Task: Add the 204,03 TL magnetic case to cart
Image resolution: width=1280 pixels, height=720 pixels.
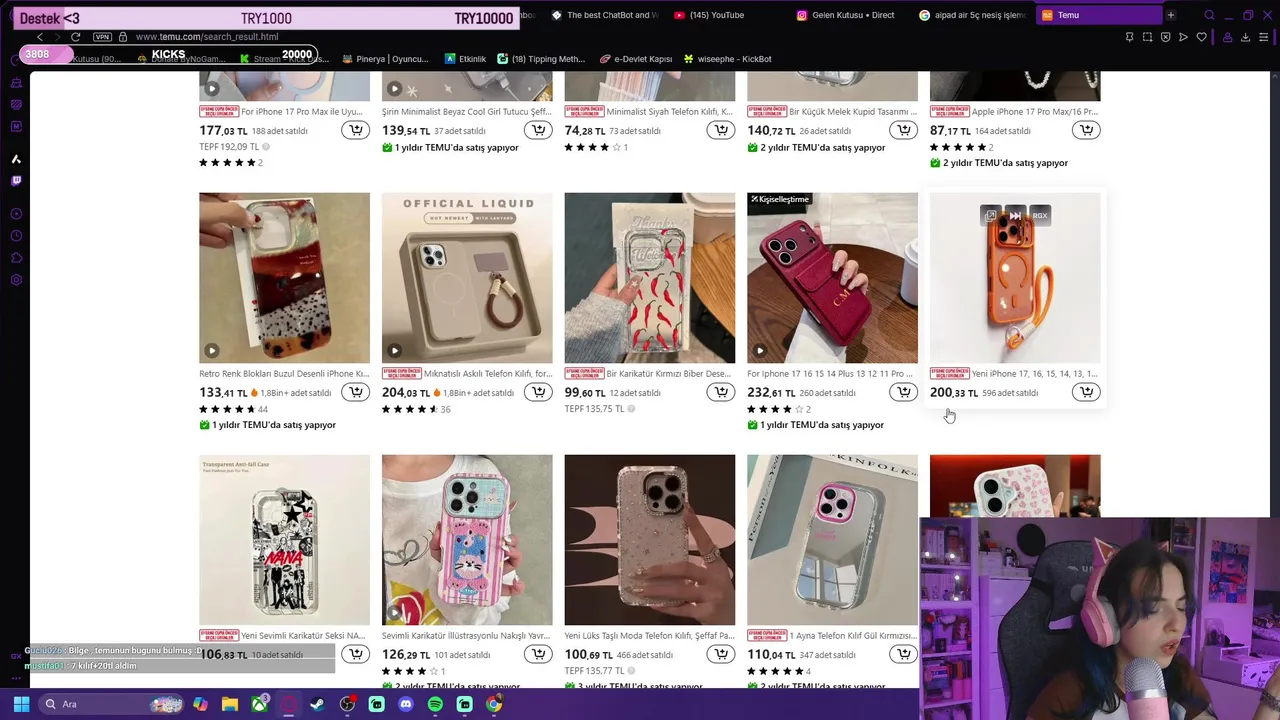Action: (538, 392)
